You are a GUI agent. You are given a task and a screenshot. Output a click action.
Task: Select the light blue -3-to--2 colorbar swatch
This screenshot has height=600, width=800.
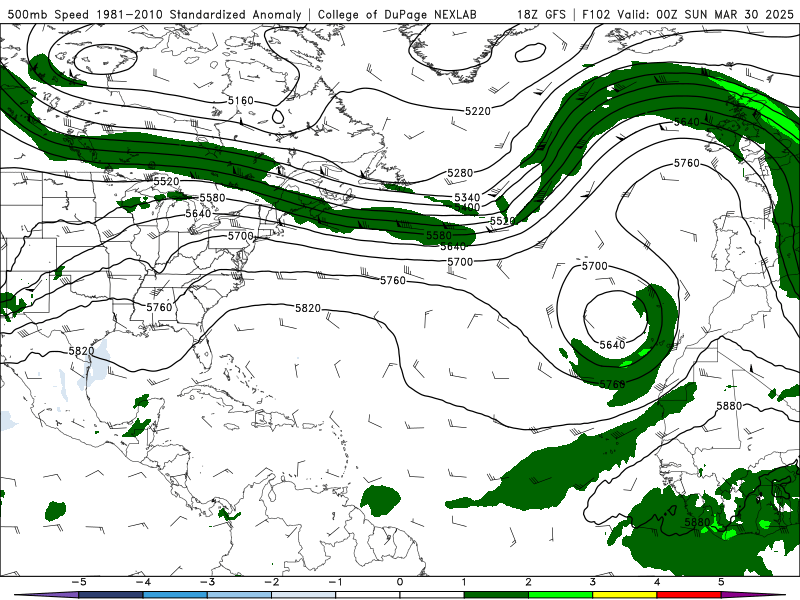tap(239, 595)
